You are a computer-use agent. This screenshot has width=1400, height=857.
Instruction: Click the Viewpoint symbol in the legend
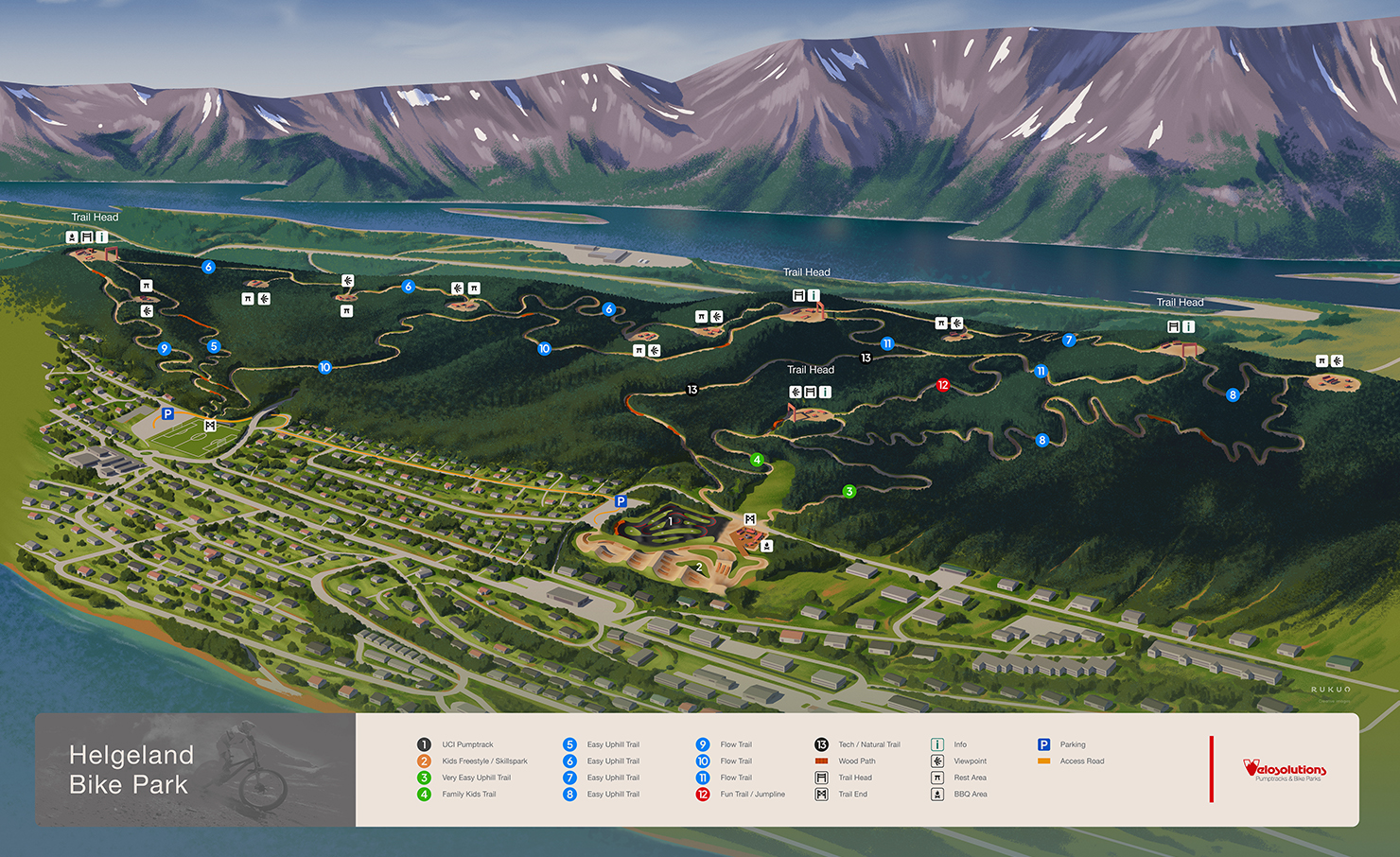[x=937, y=761]
